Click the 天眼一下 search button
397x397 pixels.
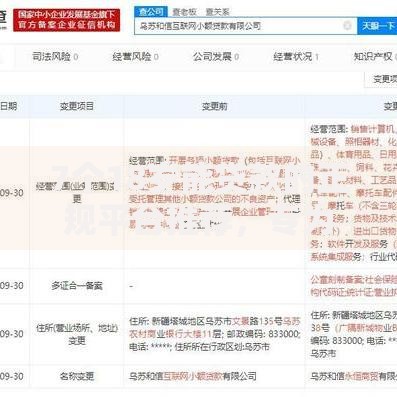[377, 26]
